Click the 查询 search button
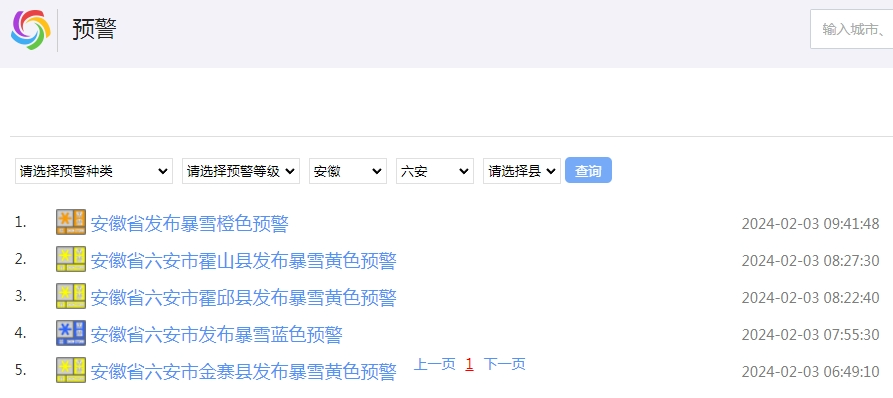 click(x=588, y=170)
